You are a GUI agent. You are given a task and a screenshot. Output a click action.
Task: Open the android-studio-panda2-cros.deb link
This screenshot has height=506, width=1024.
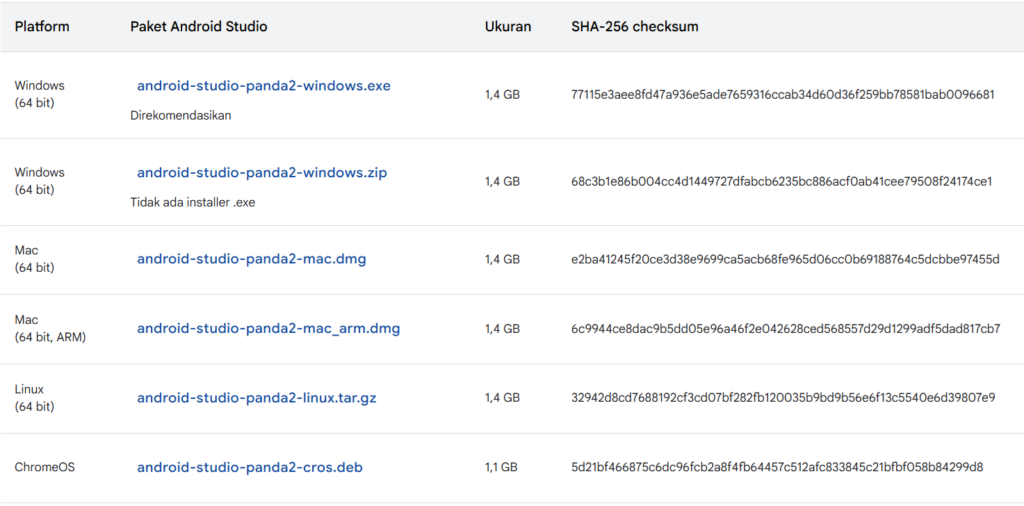249,467
